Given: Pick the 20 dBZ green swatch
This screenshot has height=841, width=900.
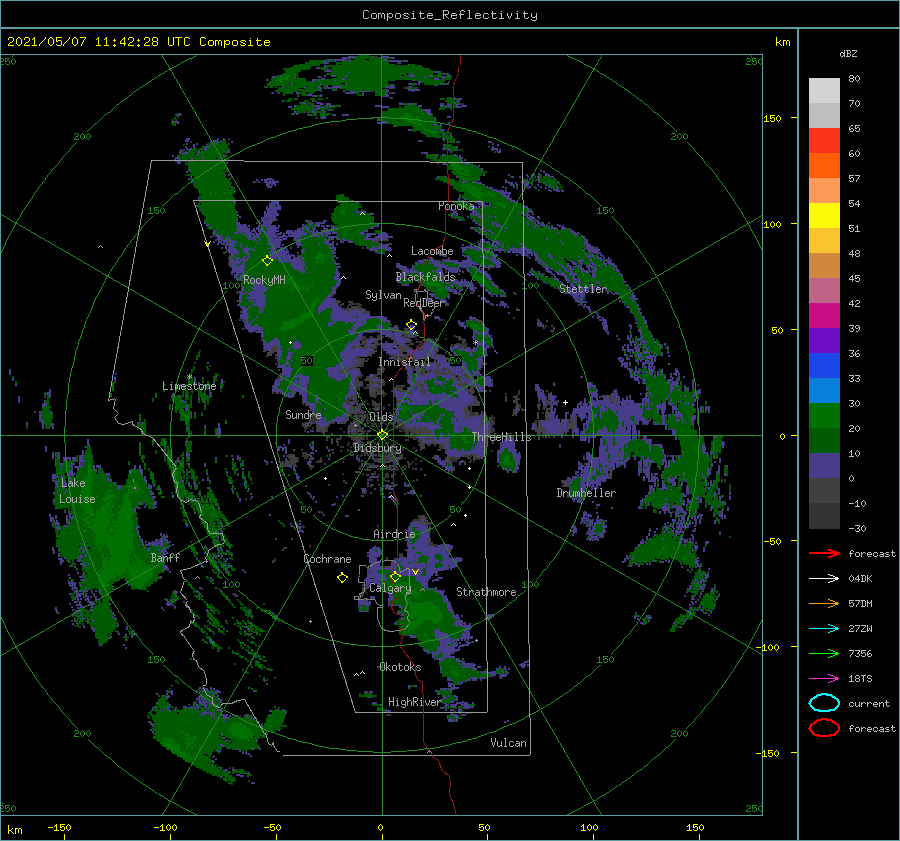Looking at the screenshot, I should (824, 416).
